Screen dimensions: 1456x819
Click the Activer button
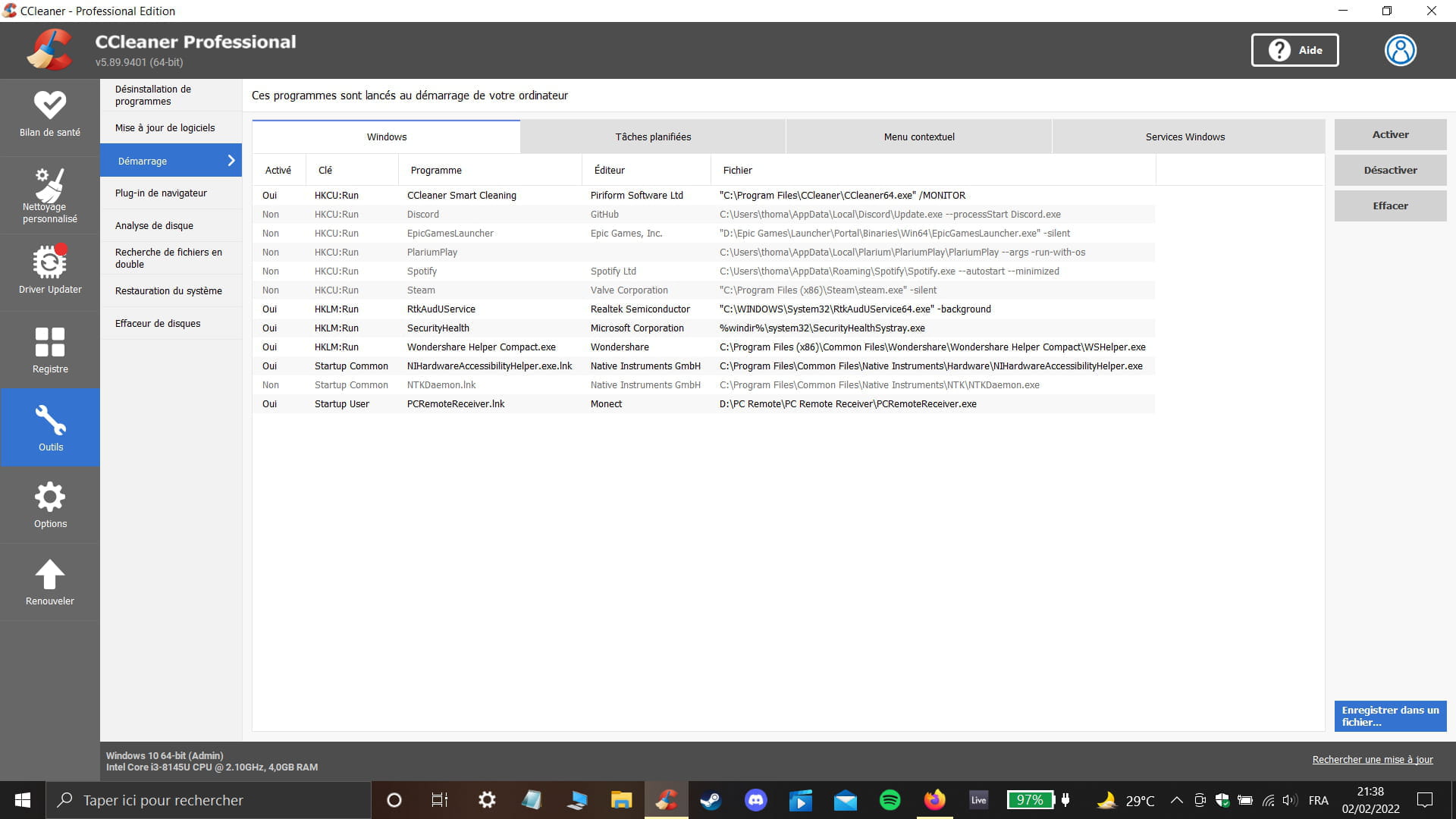[x=1390, y=134]
